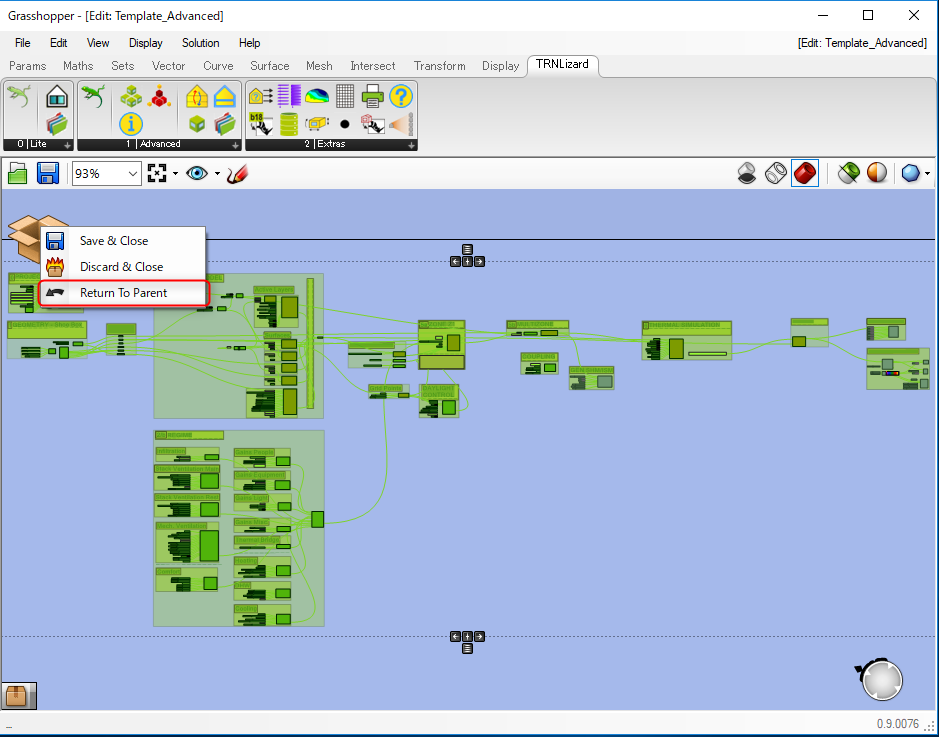Screen dimensions: 939x737
Task: Toggle the shaded red cylinder preview mode
Action: pos(804,174)
